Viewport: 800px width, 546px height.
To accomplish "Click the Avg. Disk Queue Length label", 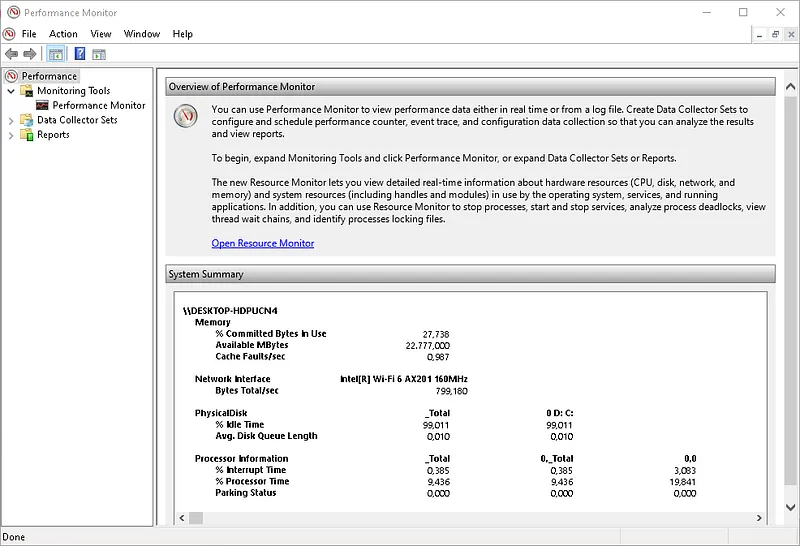I will 266,436.
